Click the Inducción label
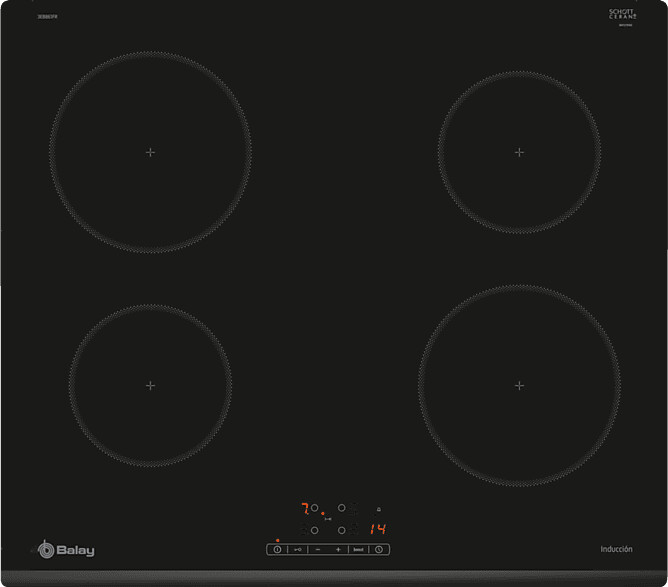Screen dimensions: 668x587 [616, 549]
